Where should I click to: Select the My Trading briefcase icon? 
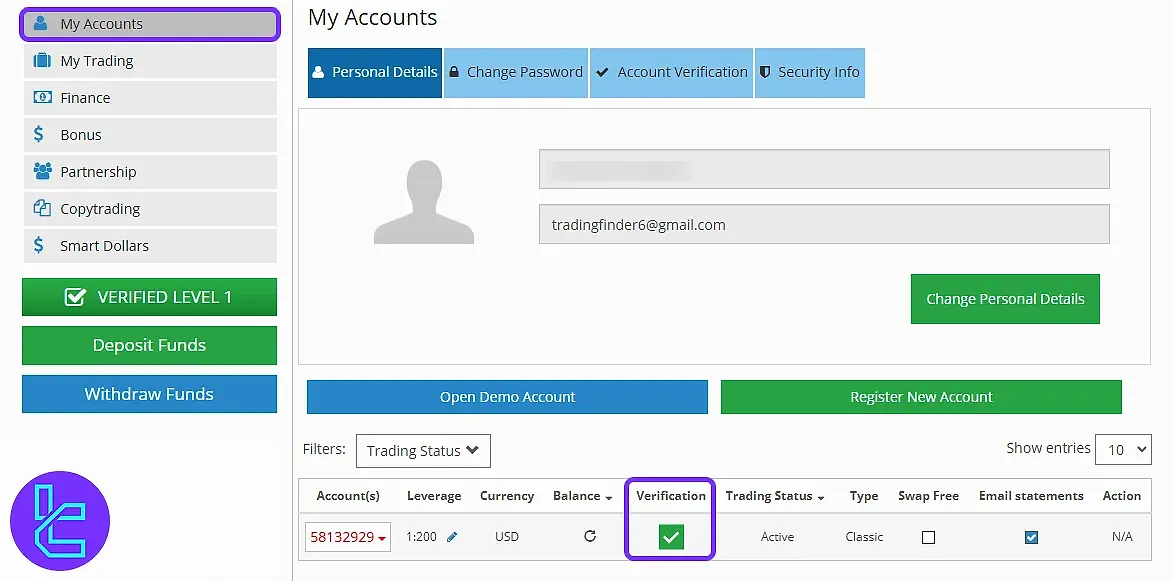click(40, 60)
